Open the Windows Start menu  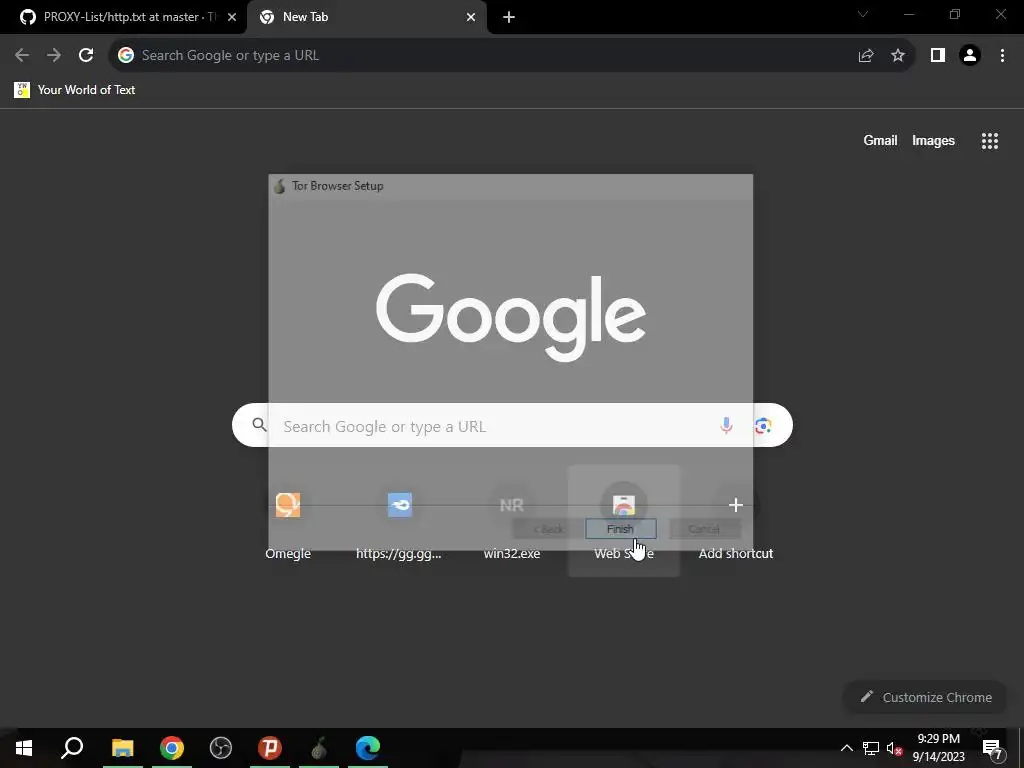coord(24,748)
